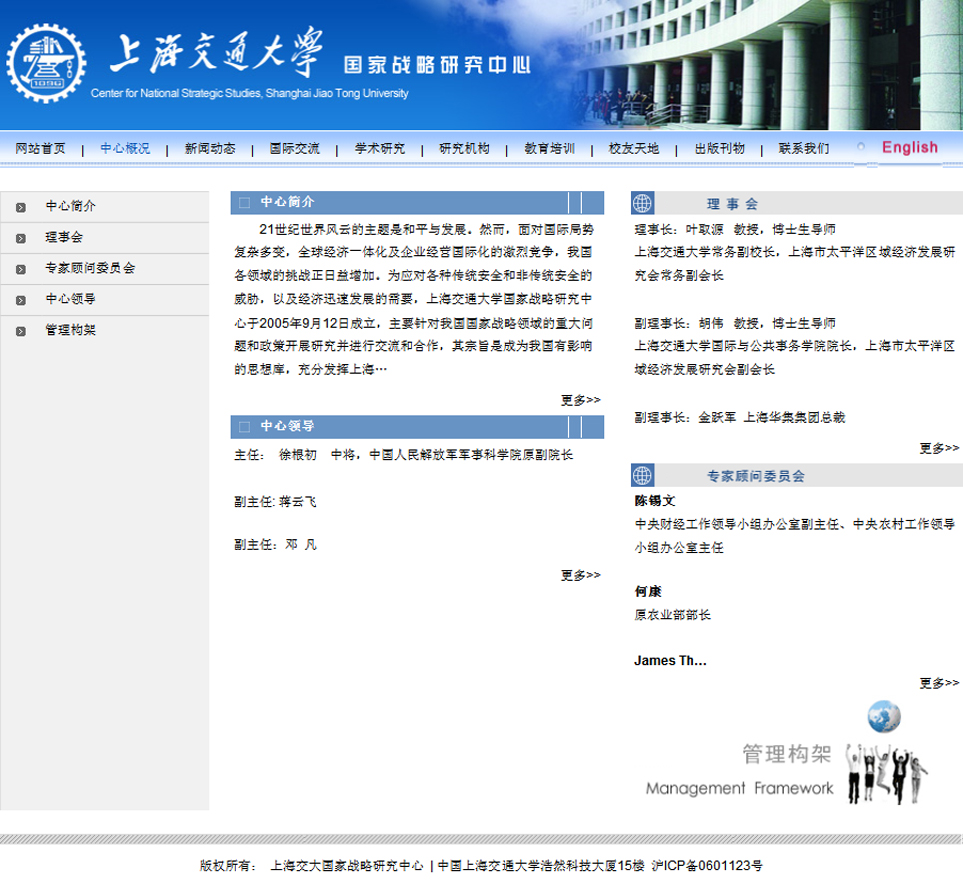
Task: Click 更多>> under 中心简介 section
Action: click(x=580, y=401)
